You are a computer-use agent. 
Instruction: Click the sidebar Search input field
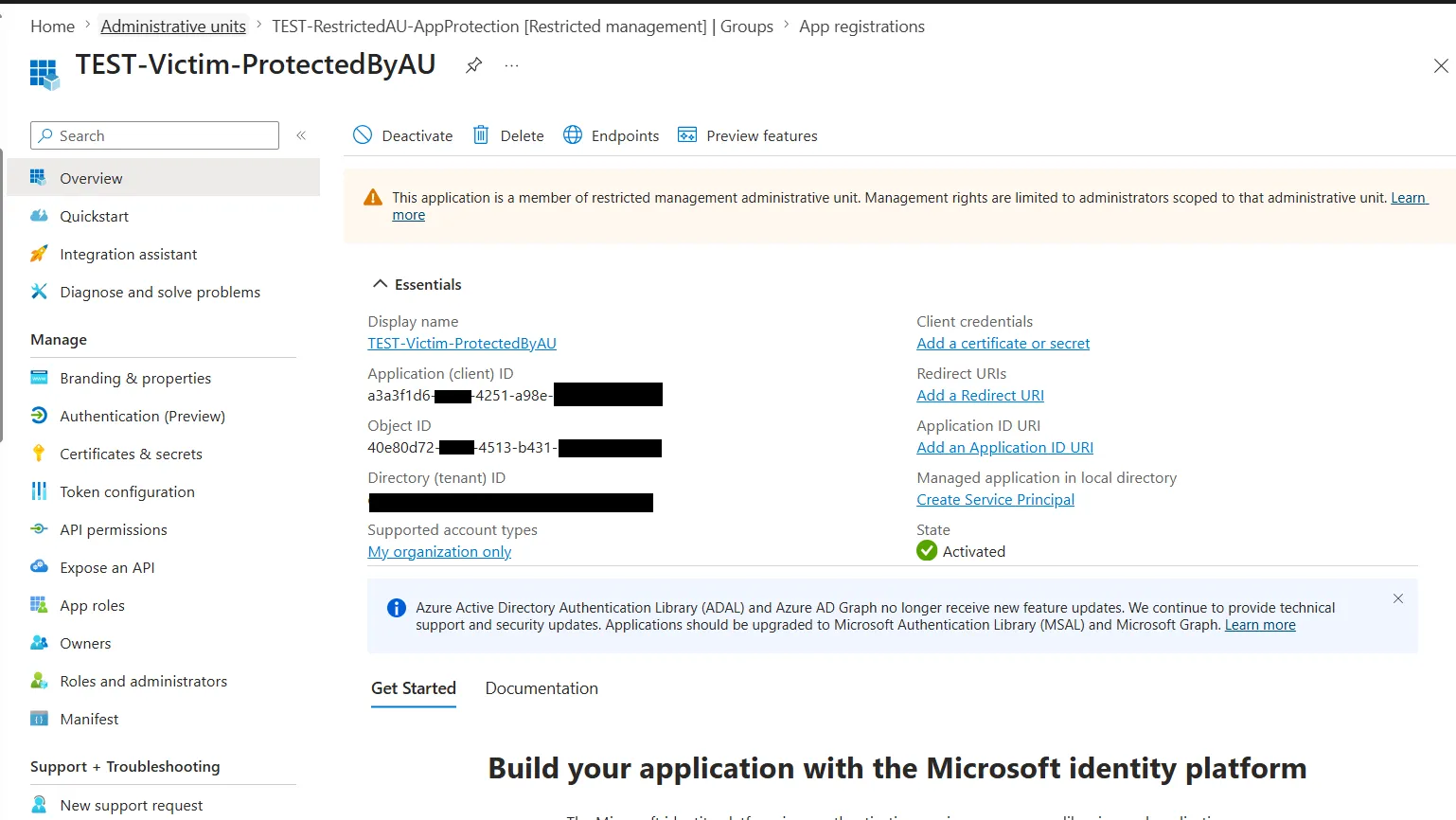(x=154, y=135)
